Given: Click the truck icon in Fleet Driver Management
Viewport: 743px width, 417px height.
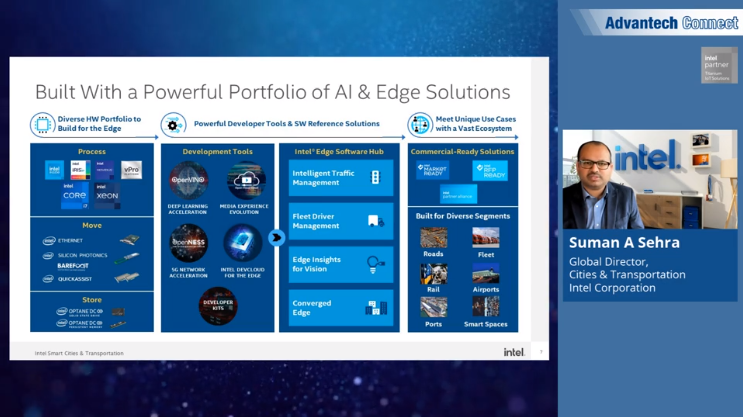Looking at the screenshot, I should tap(376, 221).
